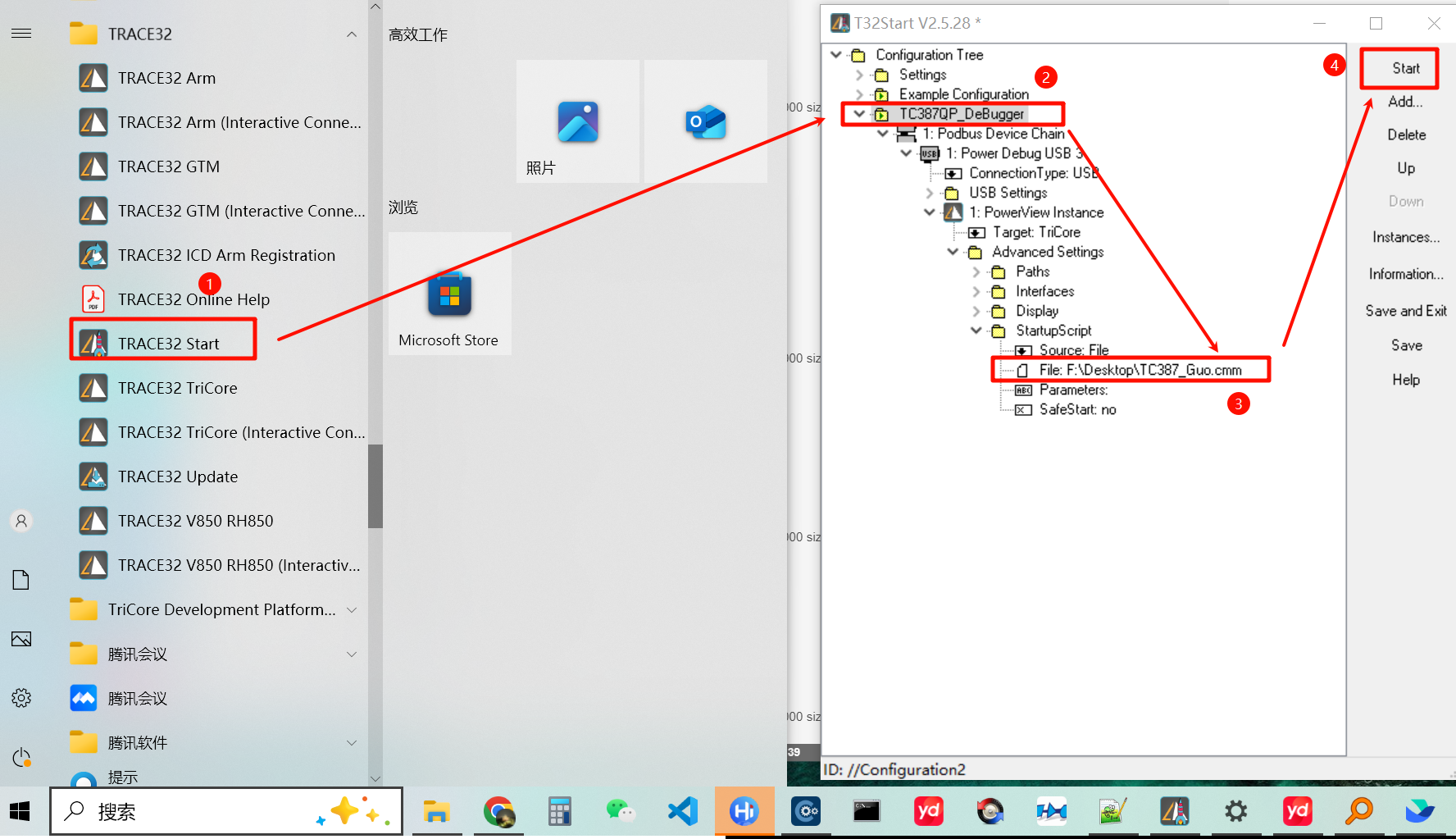Open the Power options icon

(21, 757)
